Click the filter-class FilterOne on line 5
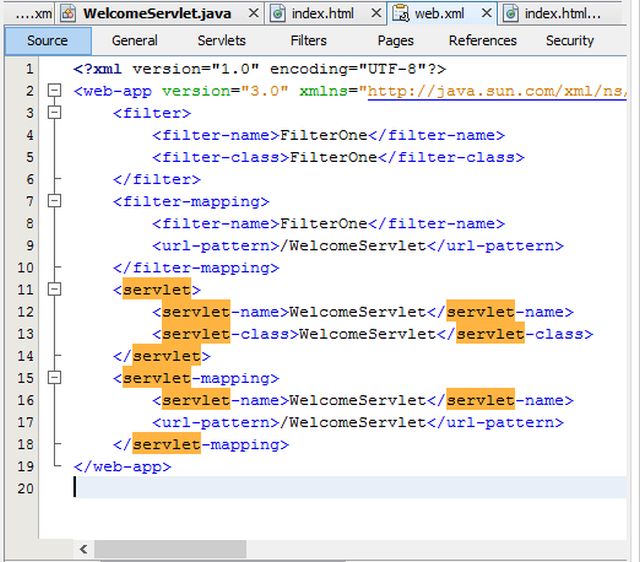Image resolution: width=640 pixels, height=562 pixels. (334, 157)
